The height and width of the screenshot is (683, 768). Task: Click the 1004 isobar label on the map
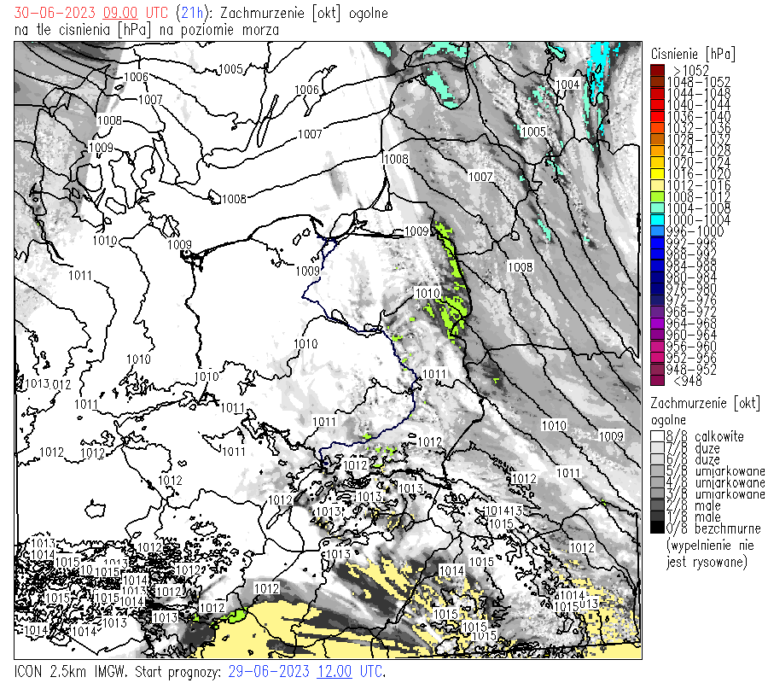click(x=566, y=84)
